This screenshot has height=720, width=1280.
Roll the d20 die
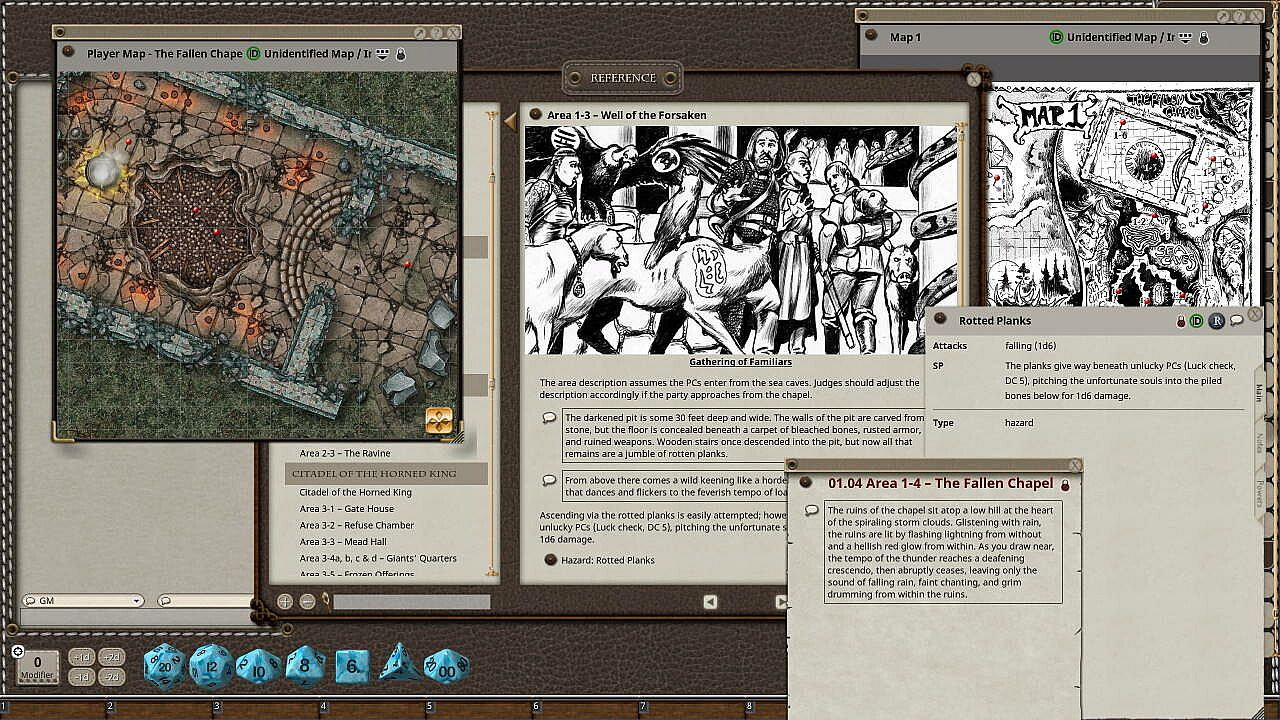tap(165, 666)
